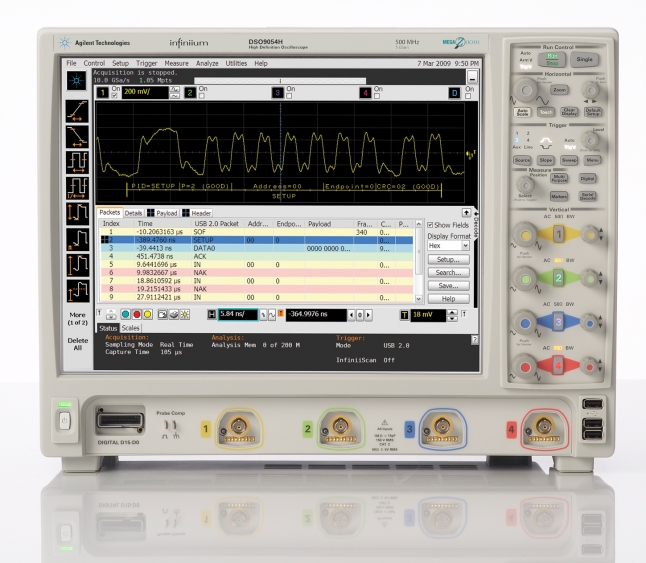Select packet row 6 NAK

tap(256, 273)
